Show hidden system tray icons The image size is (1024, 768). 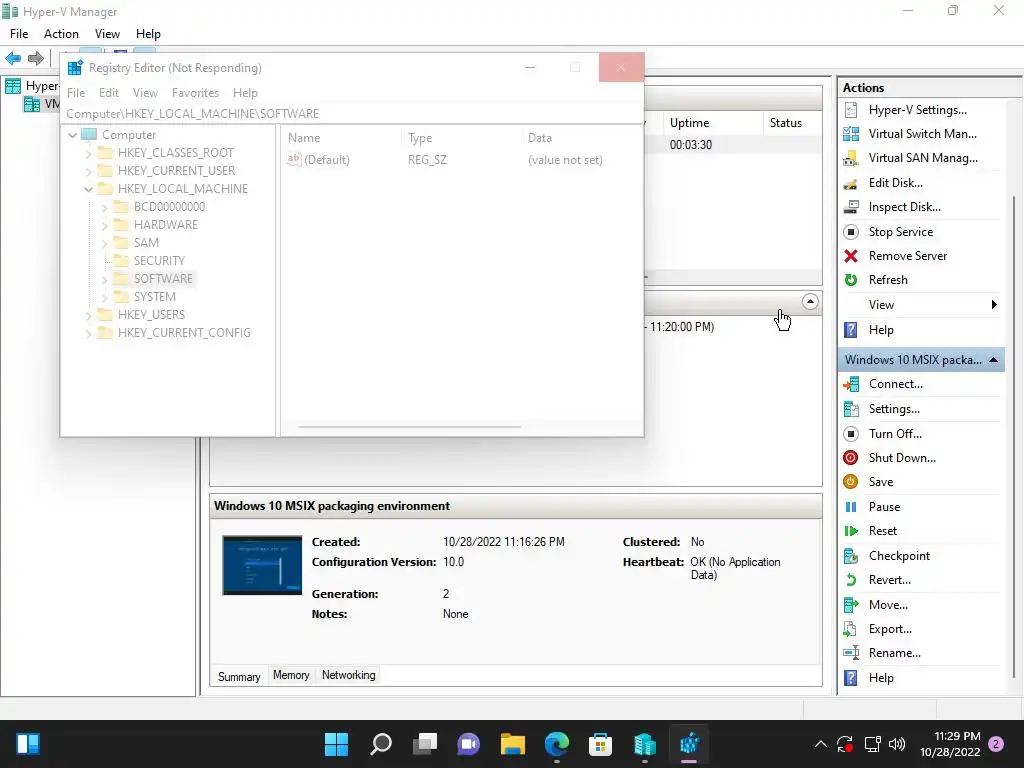(x=821, y=744)
